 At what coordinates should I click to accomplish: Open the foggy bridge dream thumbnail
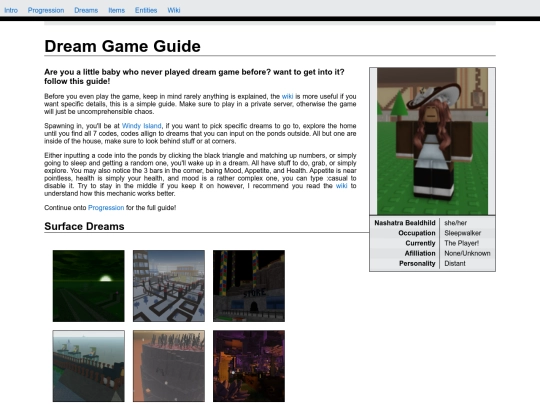coord(89,366)
